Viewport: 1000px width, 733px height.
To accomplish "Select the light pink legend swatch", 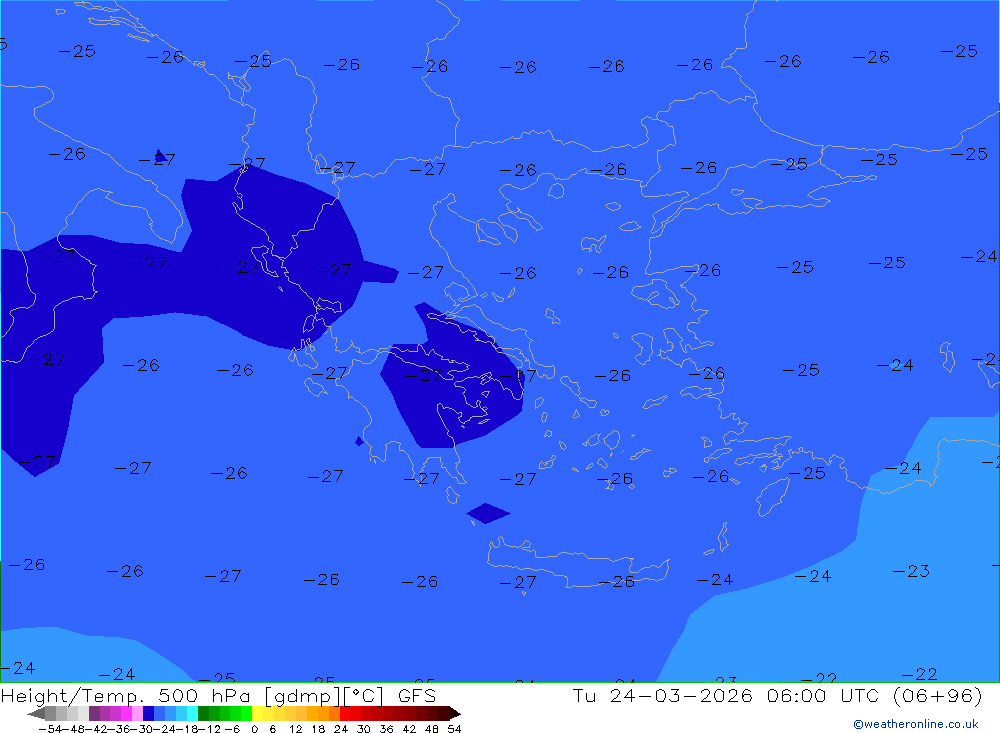I will 137,713.
